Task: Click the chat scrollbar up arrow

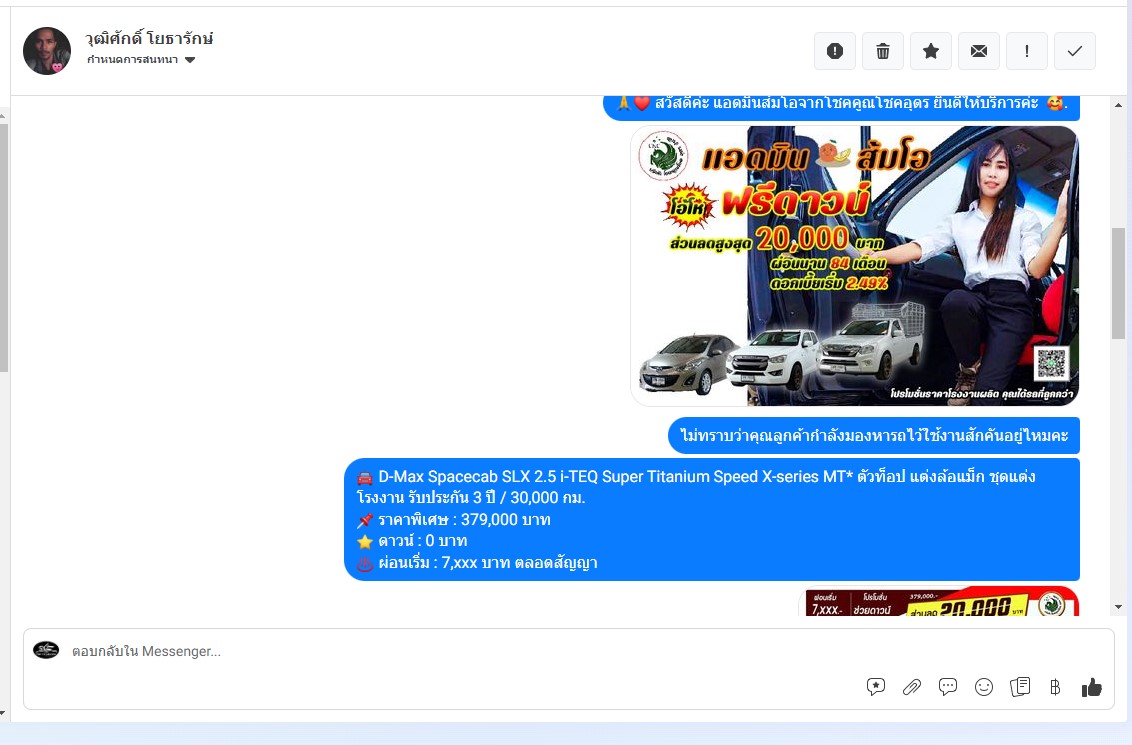Action: [1118, 105]
